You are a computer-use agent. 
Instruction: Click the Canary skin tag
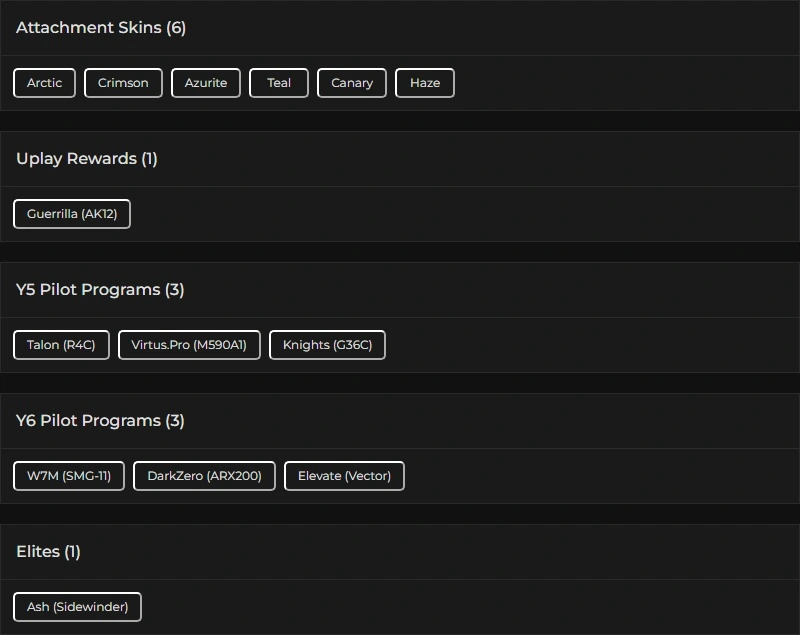352,83
